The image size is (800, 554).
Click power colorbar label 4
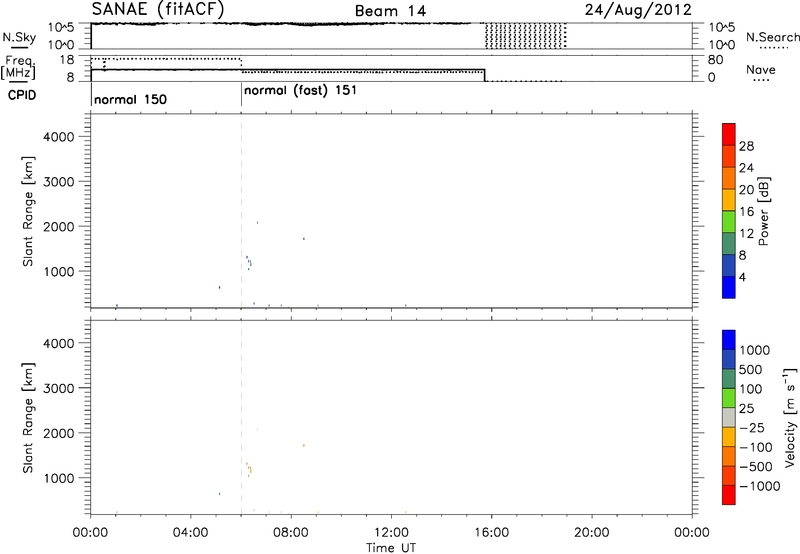pos(743,277)
